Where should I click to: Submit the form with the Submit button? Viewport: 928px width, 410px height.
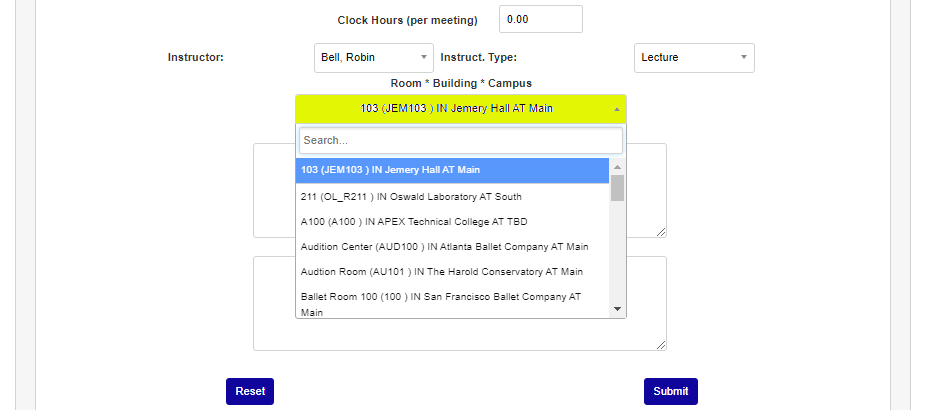point(670,391)
